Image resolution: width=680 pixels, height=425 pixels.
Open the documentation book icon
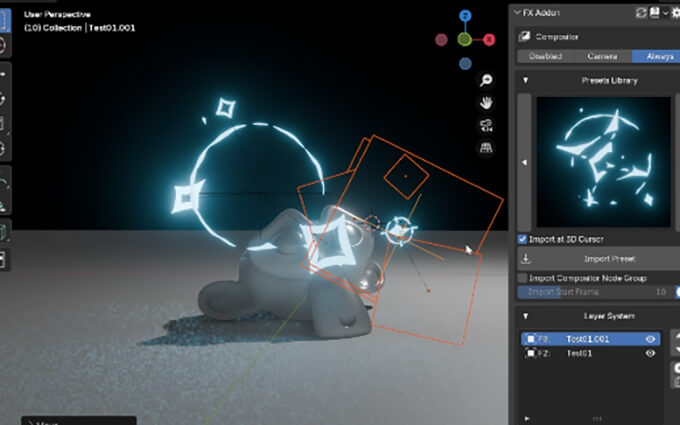coord(654,13)
